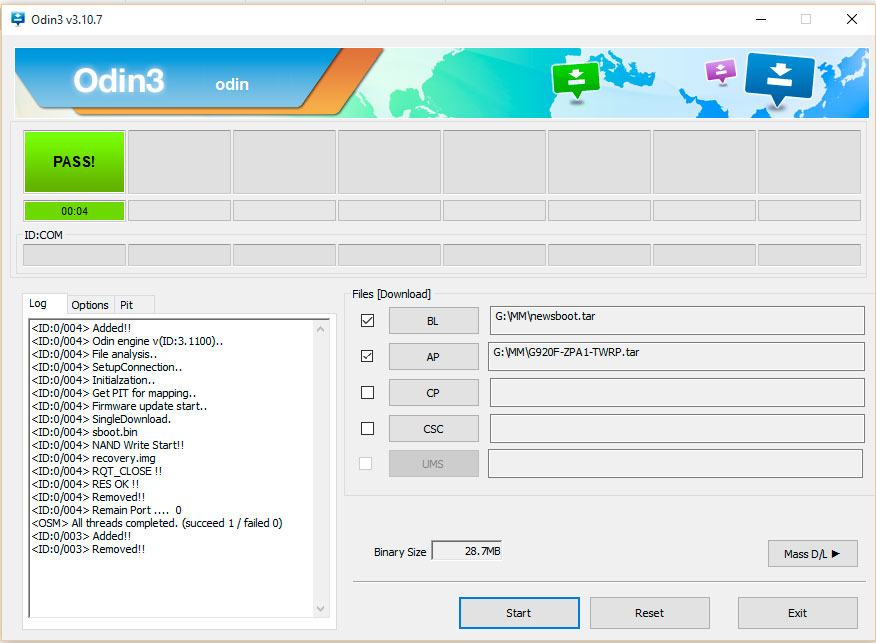Select log line 'sboot.bin'
Viewport: 876px width, 643px height.
84,432
